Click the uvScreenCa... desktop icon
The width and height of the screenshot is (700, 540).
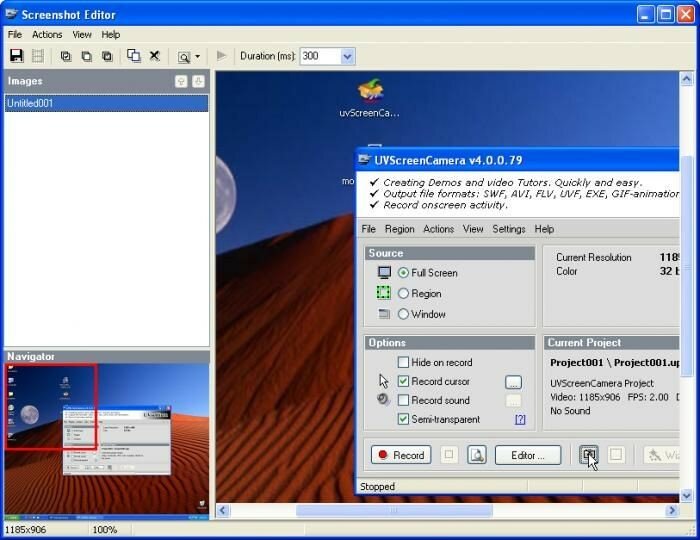370,98
